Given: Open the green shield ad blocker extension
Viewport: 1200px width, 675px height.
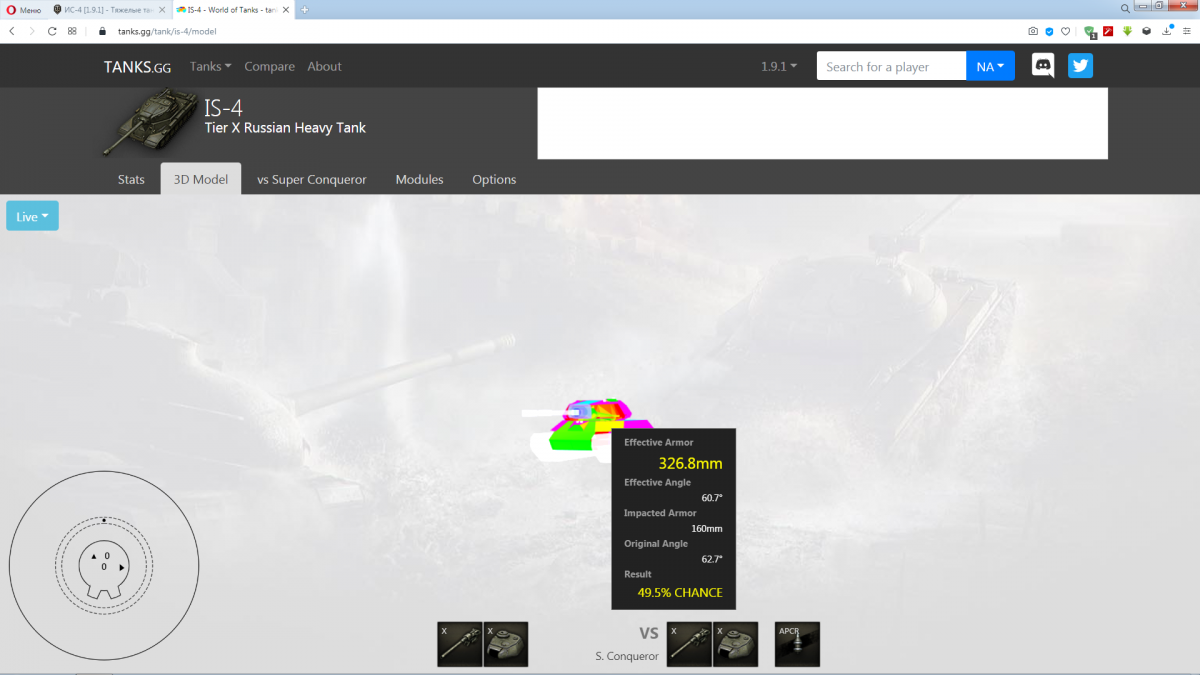Looking at the screenshot, I should point(1092,31).
